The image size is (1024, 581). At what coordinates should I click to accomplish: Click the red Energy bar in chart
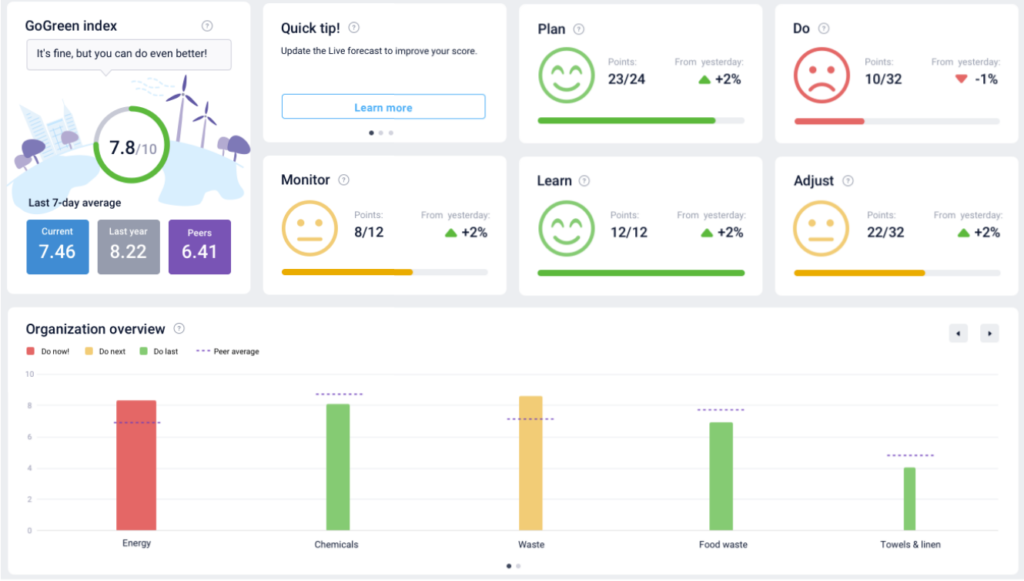click(136, 465)
